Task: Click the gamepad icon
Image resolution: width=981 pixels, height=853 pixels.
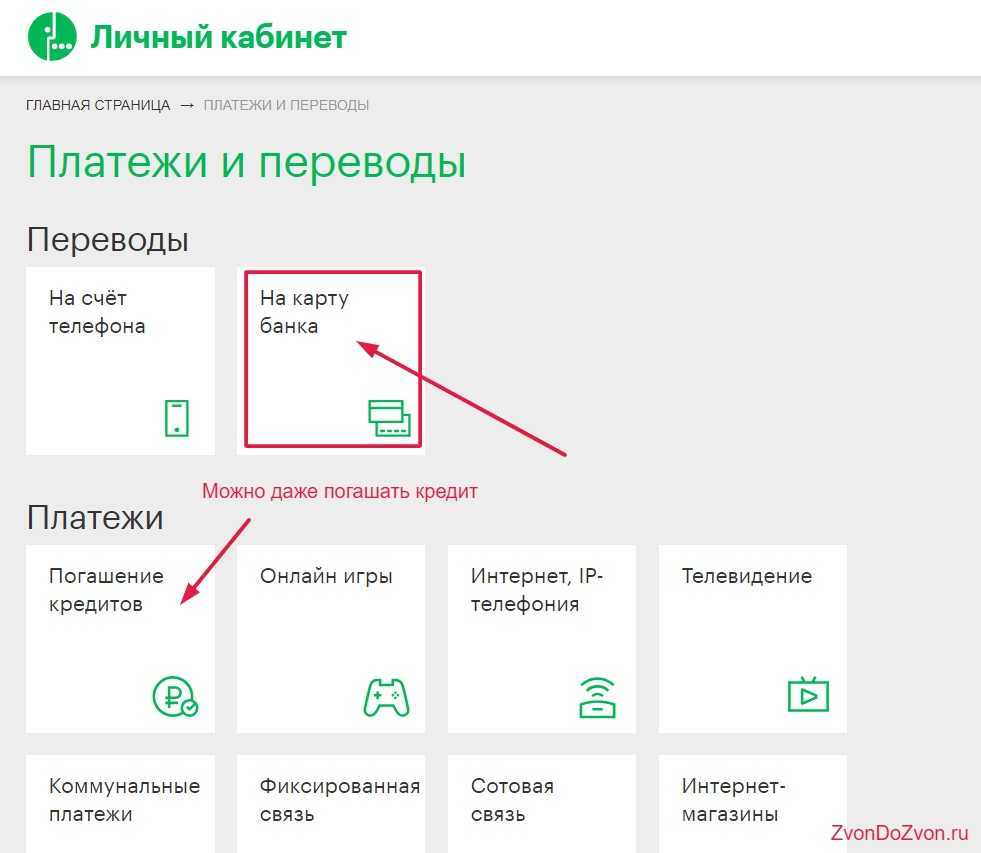Action: coord(386,696)
